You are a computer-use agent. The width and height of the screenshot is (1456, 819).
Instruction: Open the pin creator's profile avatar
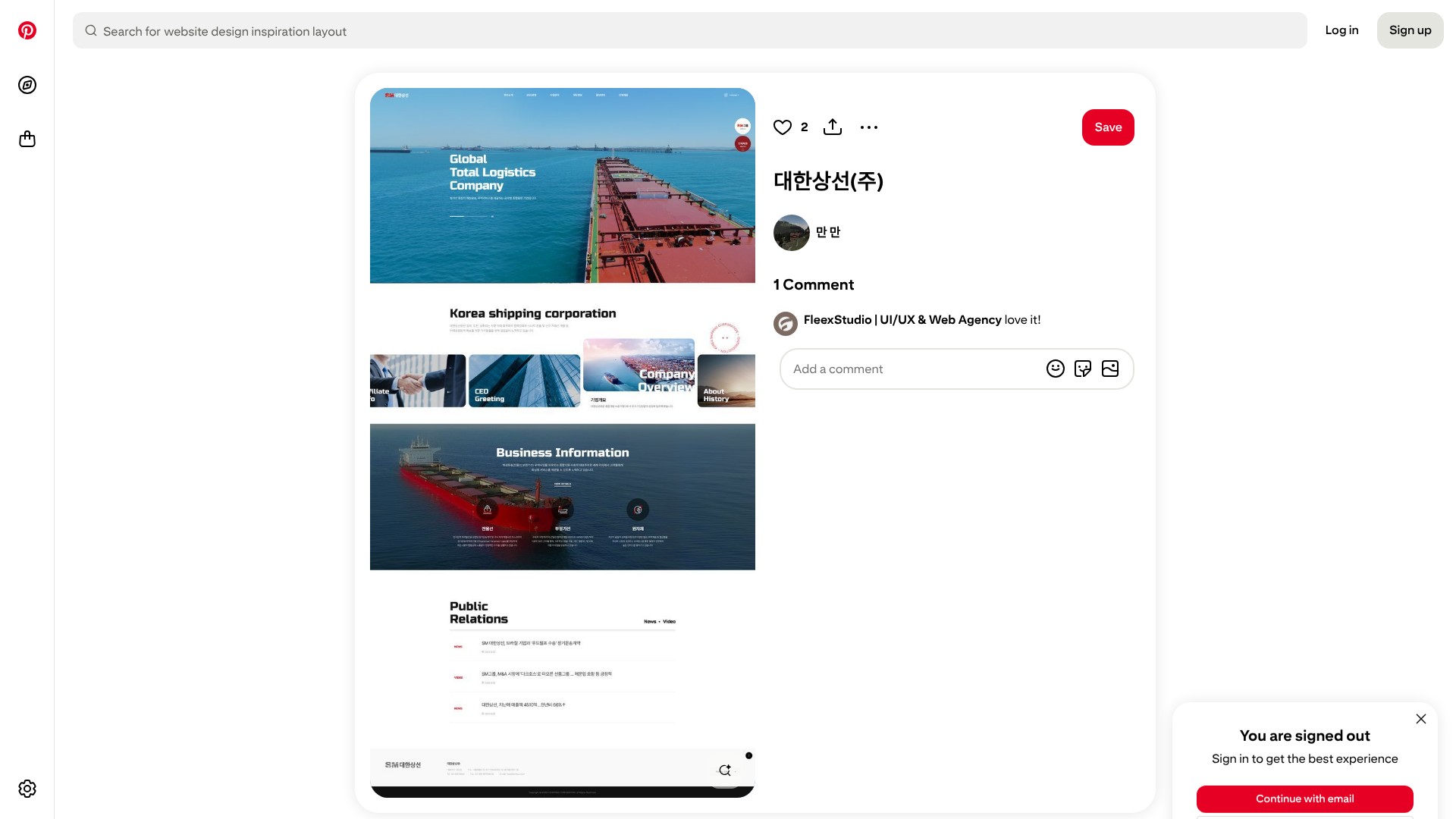pos(792,233)
